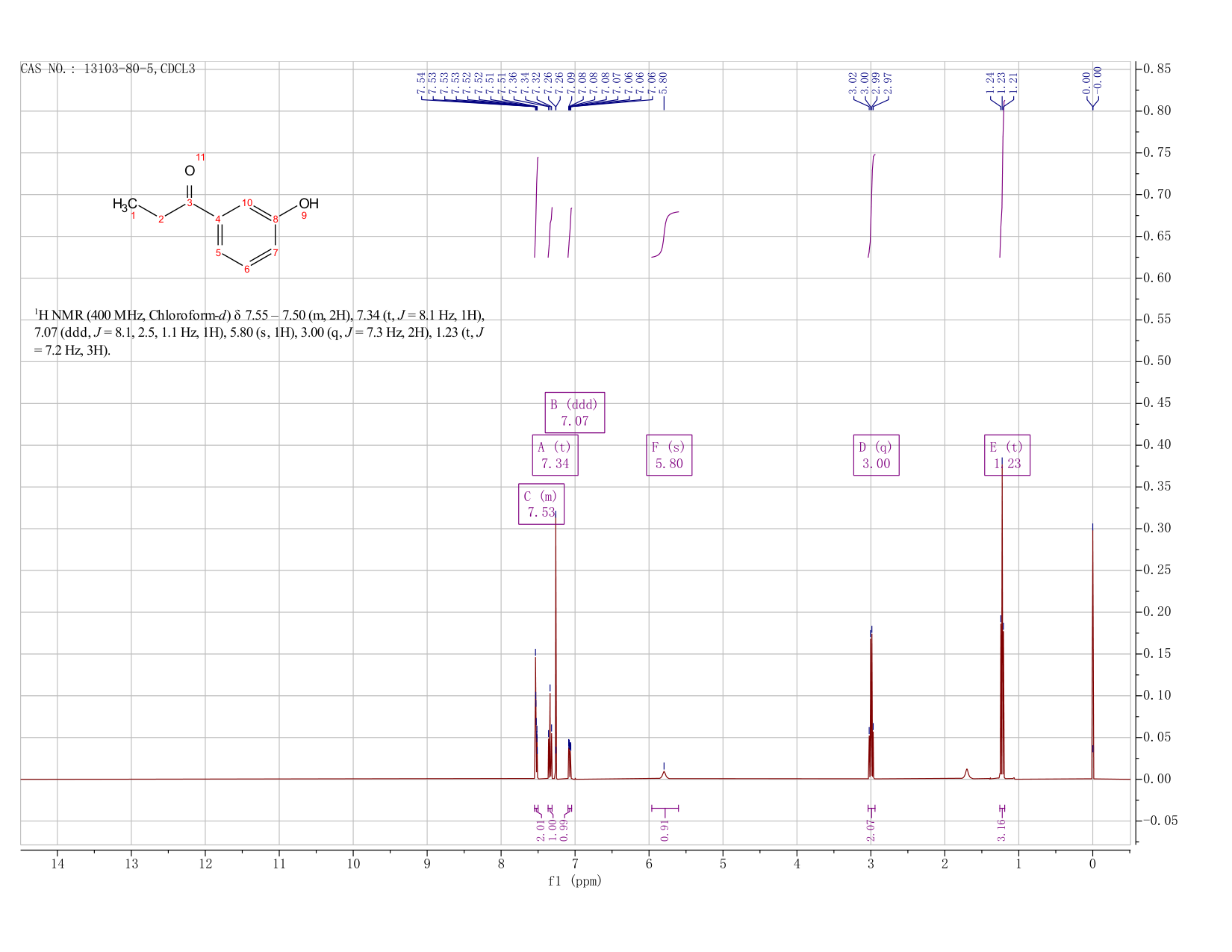
Task: Select the 'A (t) 7.34' multiplet box
Action: tap(555, 455)
